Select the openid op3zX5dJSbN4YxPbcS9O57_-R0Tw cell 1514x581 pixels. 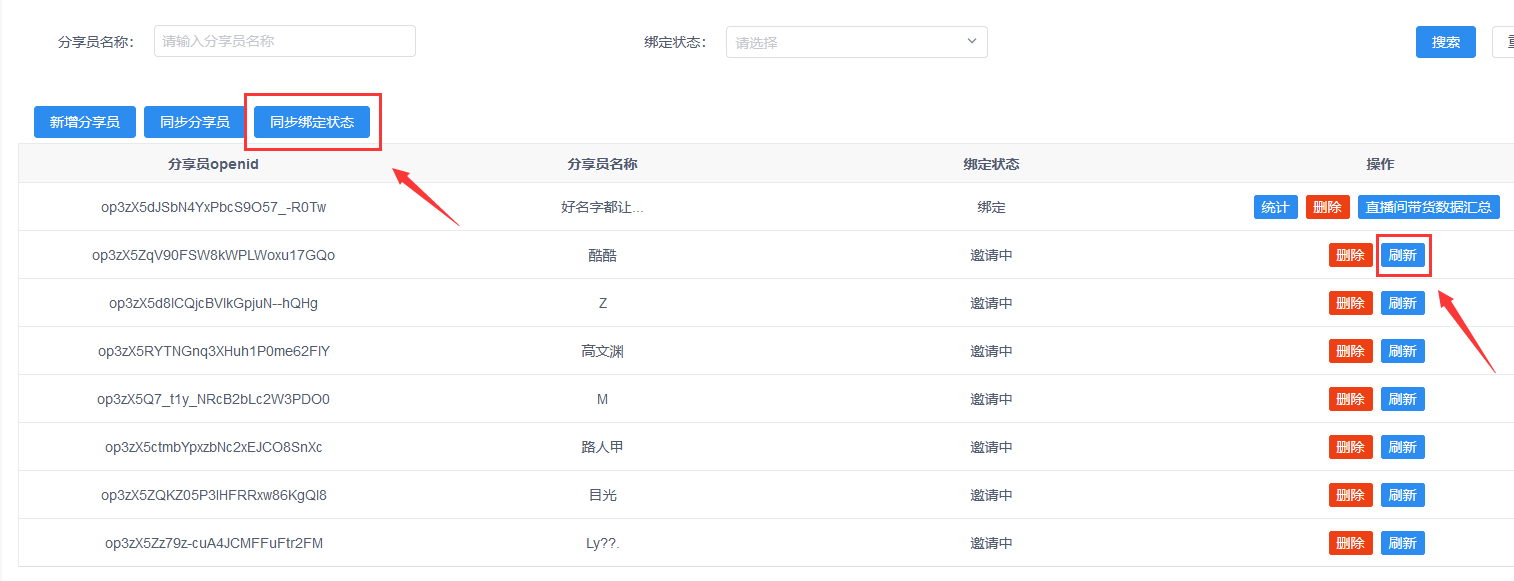click(x=214, y=207)
